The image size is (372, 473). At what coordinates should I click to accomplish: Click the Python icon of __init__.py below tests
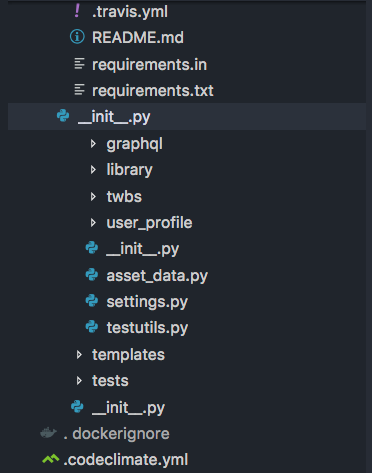77,407
